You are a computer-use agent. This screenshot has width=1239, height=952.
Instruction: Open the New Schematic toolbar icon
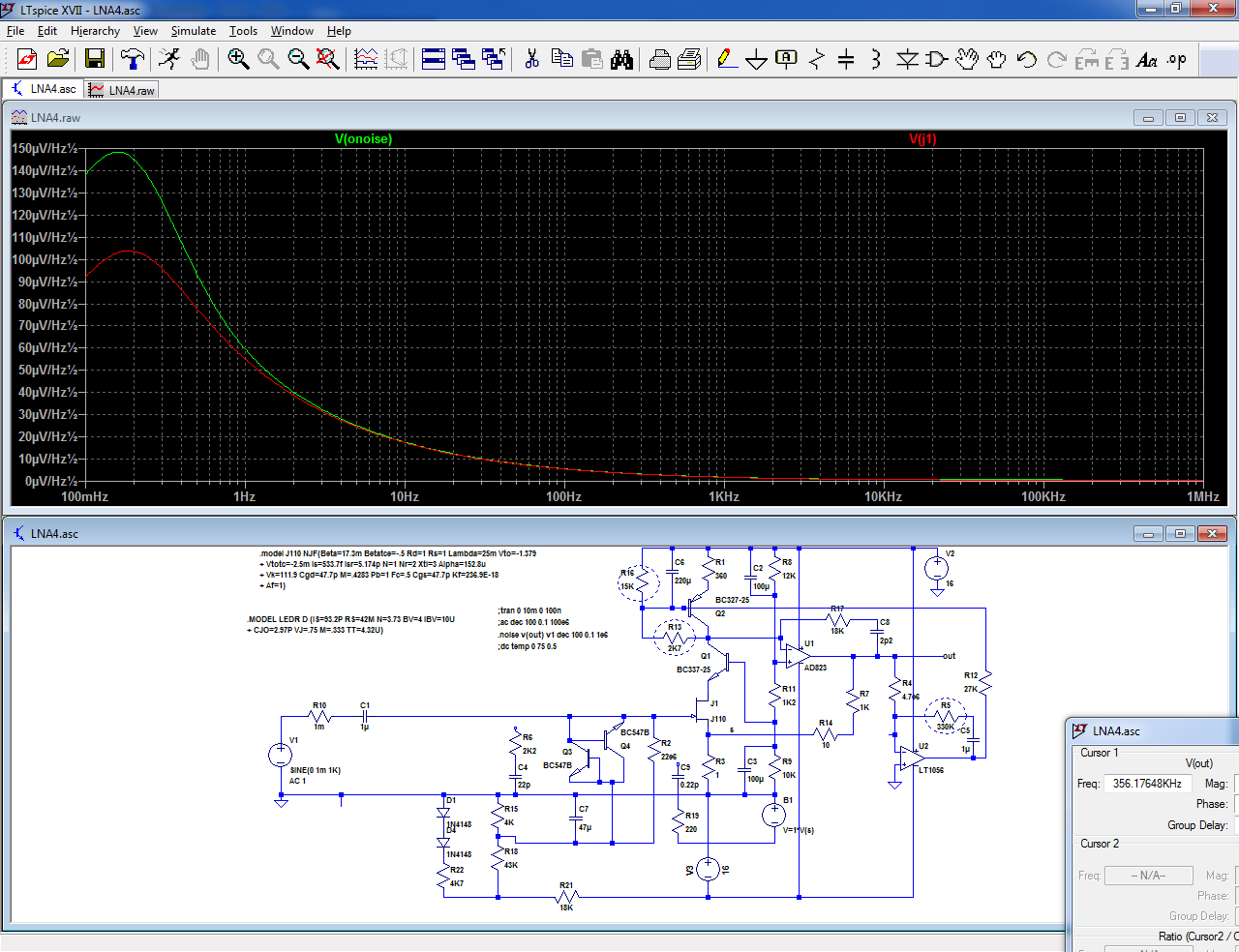[27, 59]
